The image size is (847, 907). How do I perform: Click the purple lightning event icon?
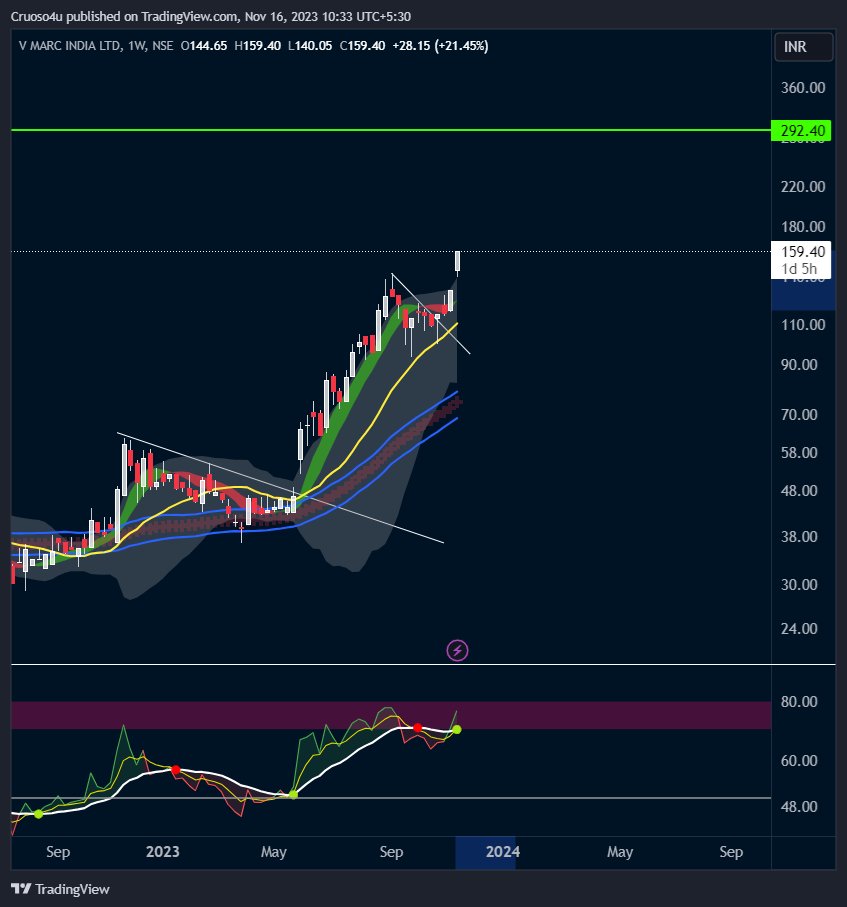tap(457, 650)
